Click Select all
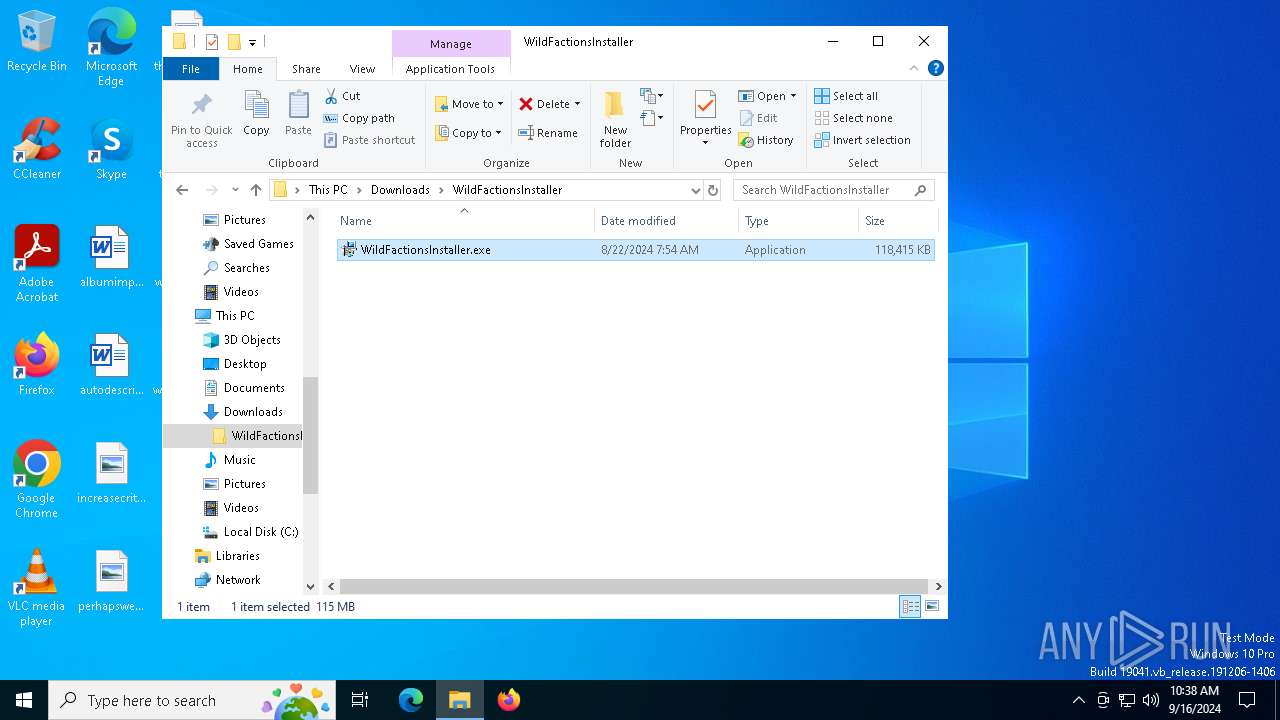The image size is (1280, 720). click(846, 96)
